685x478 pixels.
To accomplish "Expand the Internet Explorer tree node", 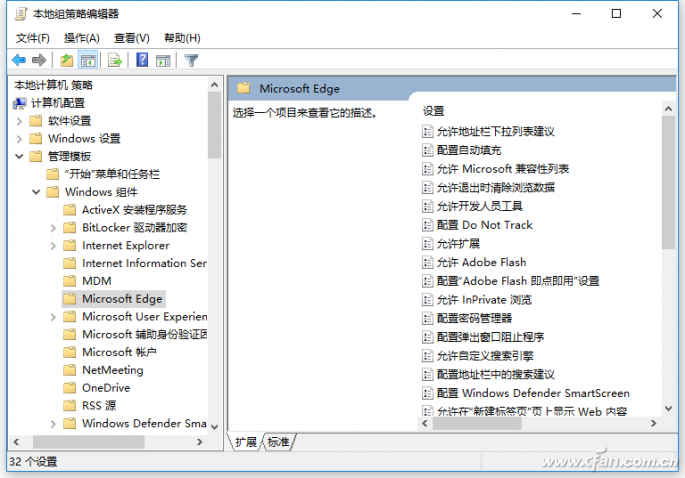I will (53, 246).
